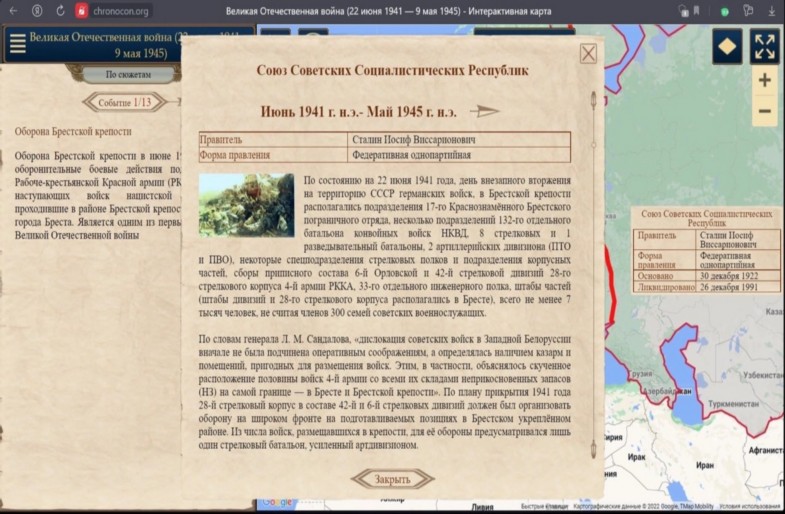The width and height of the screenshot is (785, 514).
Task: Go back in browser
Action: point(13,10)
